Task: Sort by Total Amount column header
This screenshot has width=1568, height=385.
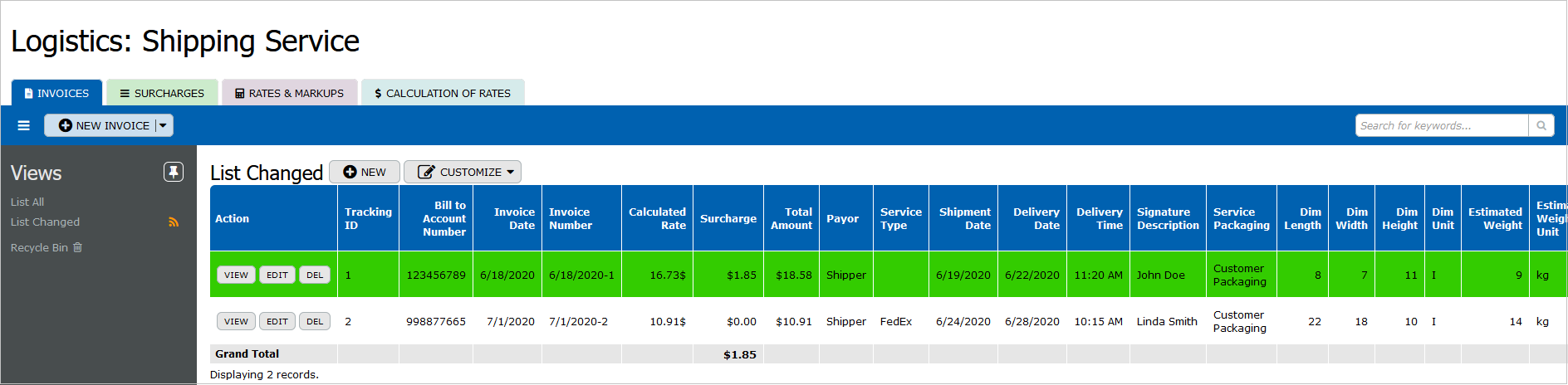Action: click(x=791, y=218)
